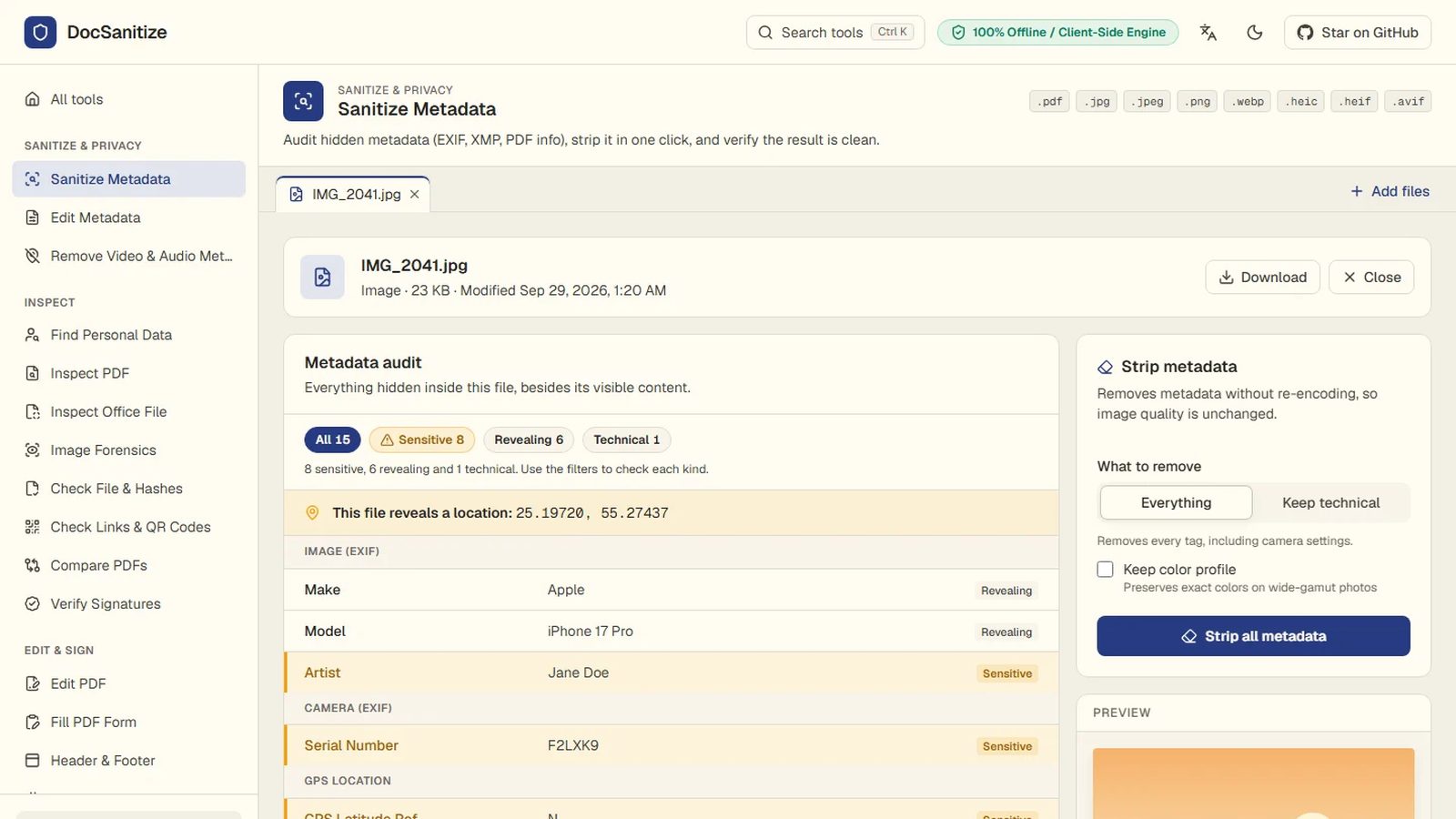Viewport: 1456px width, 819px height.
Task: Open the language translation switcher icon
Action: pyautogui.click(x=1208, y=33)
